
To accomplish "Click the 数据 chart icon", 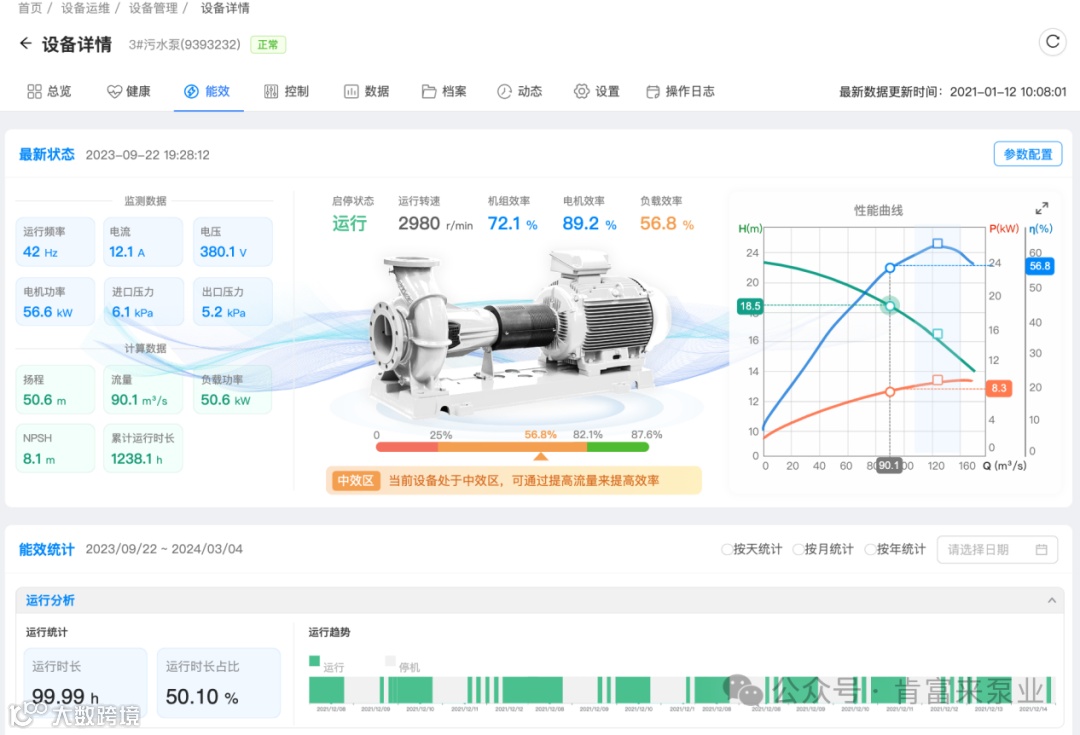I will (x=351, y=91).
